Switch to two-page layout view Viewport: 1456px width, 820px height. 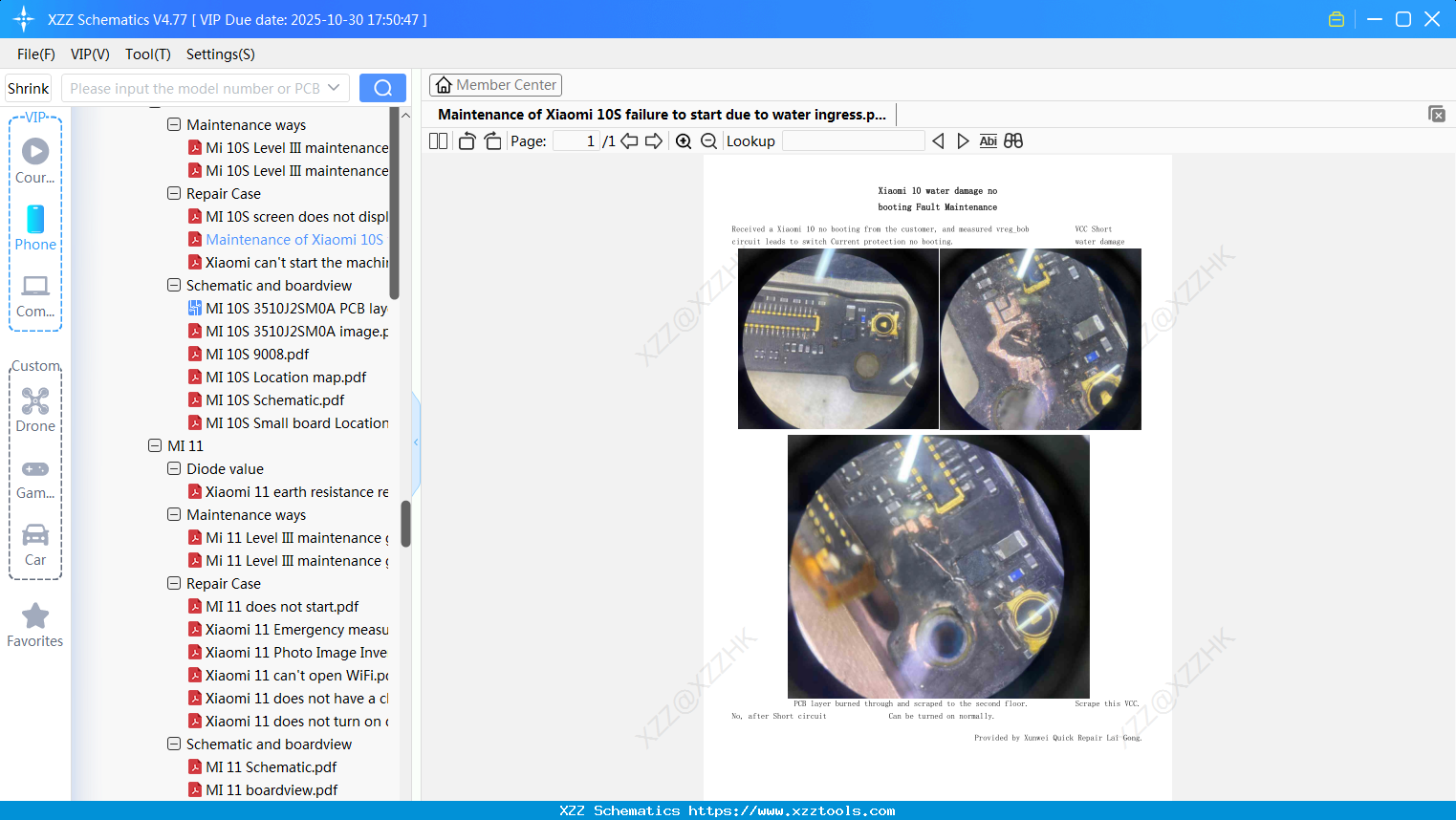439,141
